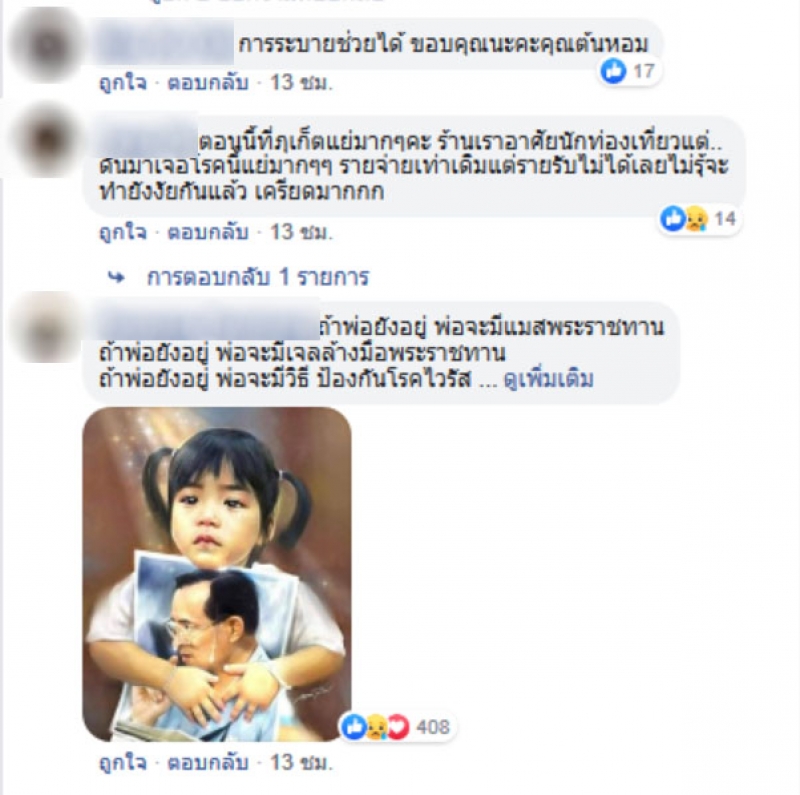Open the first commenter's profile picture

47,45
